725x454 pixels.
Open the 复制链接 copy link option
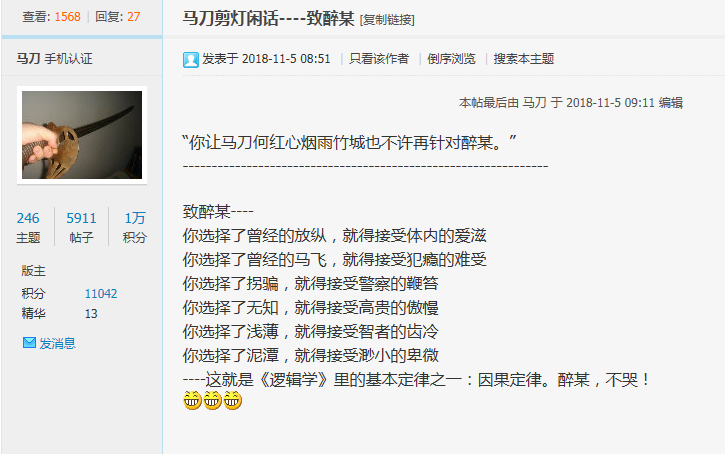point(387,20)
